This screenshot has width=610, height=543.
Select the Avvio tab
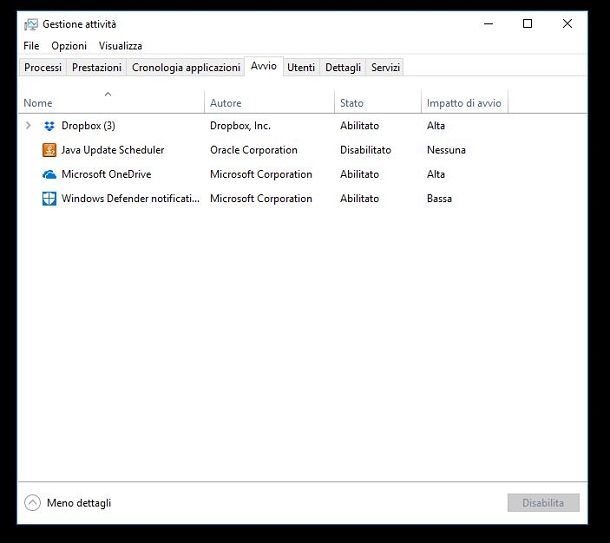click(264, 66)
